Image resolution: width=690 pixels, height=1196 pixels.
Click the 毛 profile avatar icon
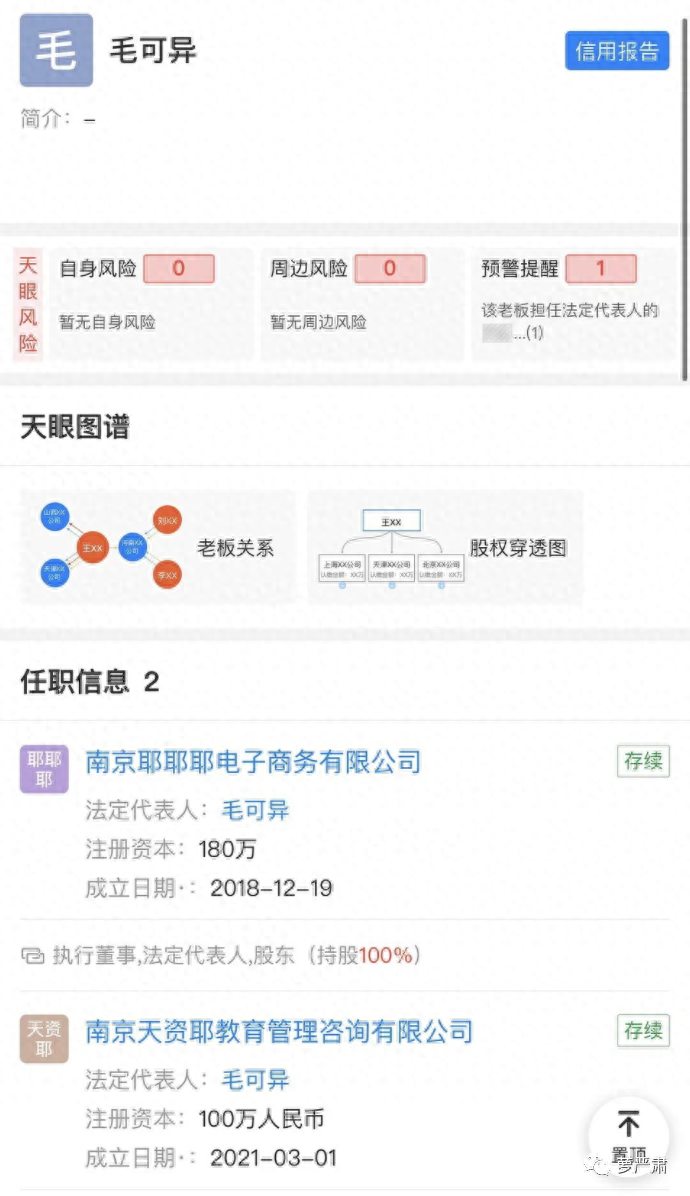click(x=56, y=50)
